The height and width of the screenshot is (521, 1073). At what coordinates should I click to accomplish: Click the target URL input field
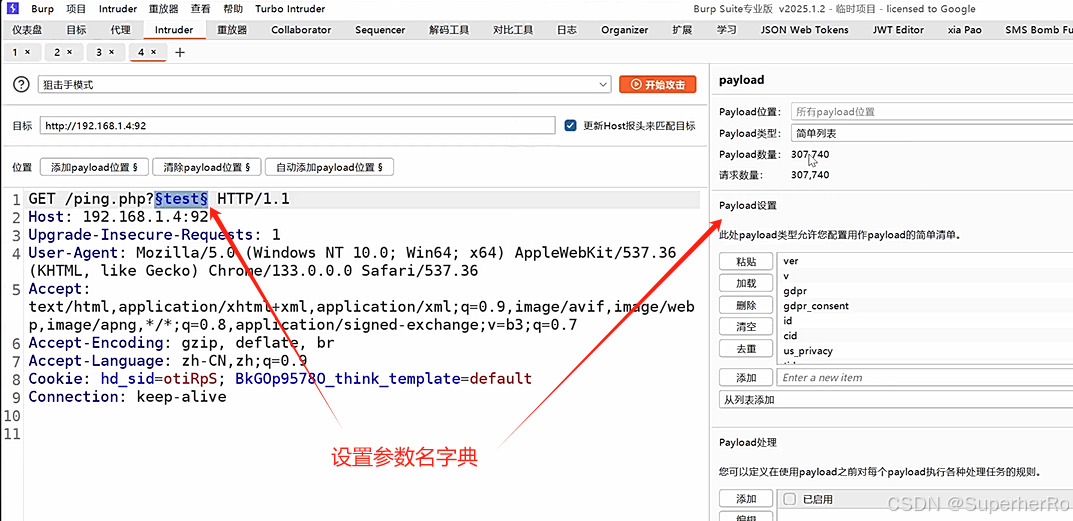click(x=297, y=125)
